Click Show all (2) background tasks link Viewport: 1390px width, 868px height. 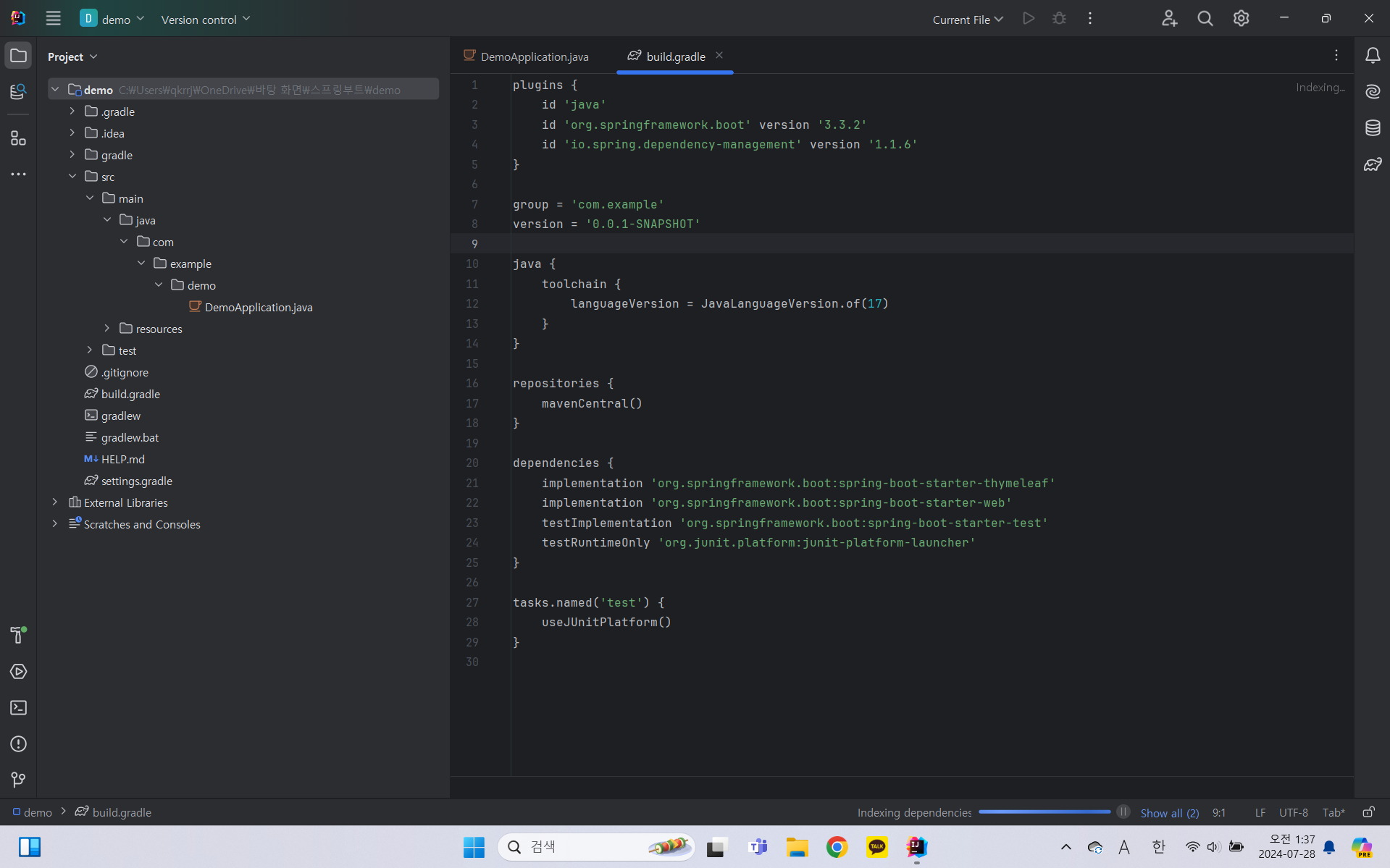pos(1169,813)
